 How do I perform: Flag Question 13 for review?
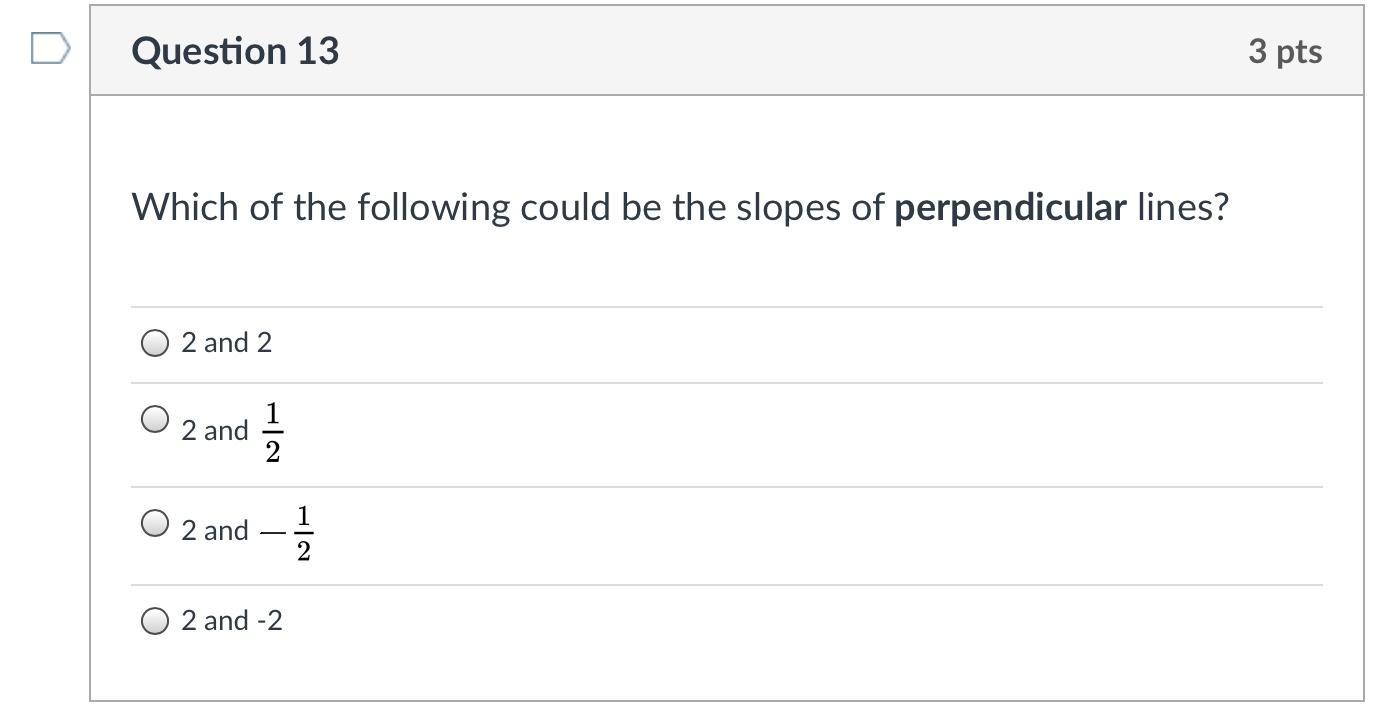point(50,48)
